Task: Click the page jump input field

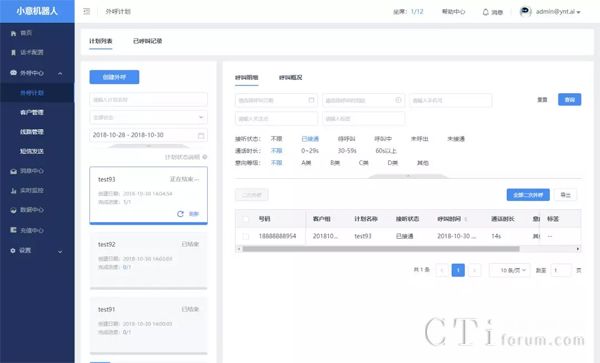Action: (x=561, y=270)
